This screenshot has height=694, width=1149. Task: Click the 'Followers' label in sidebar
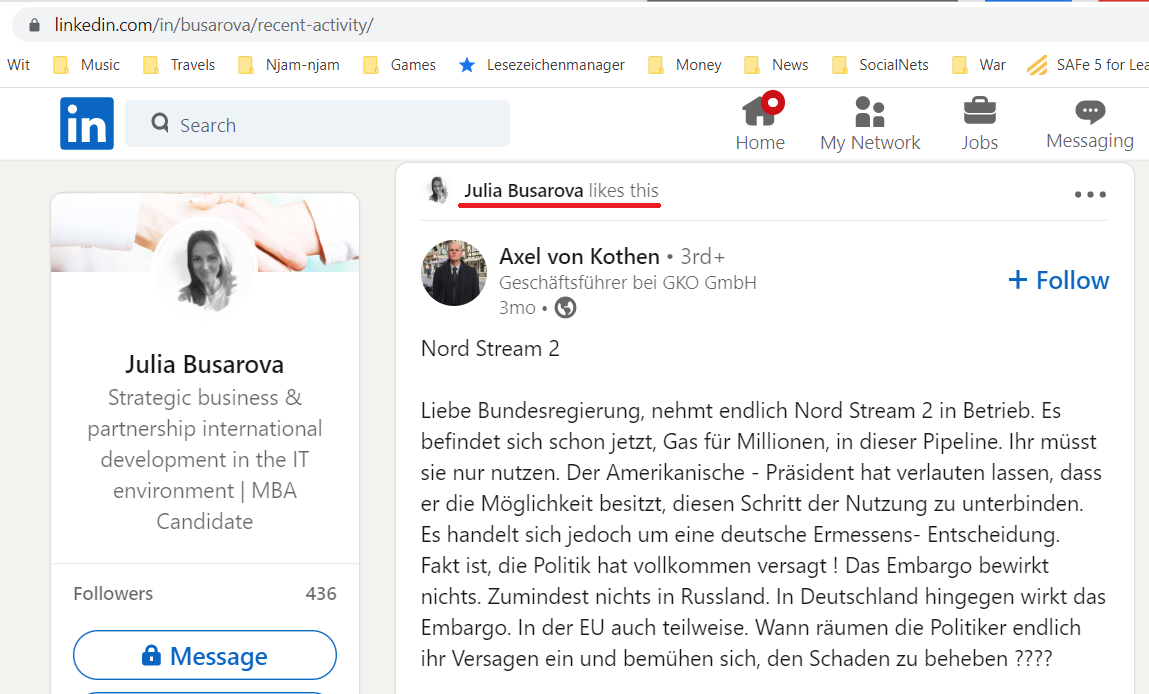coord(113,594)
